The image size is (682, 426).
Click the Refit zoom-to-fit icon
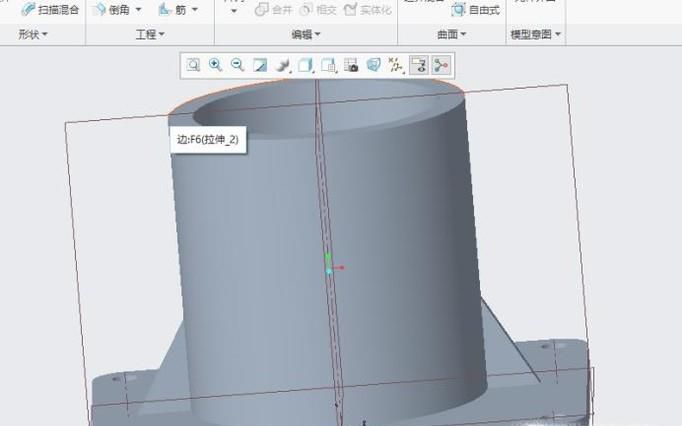coord(193,65)
